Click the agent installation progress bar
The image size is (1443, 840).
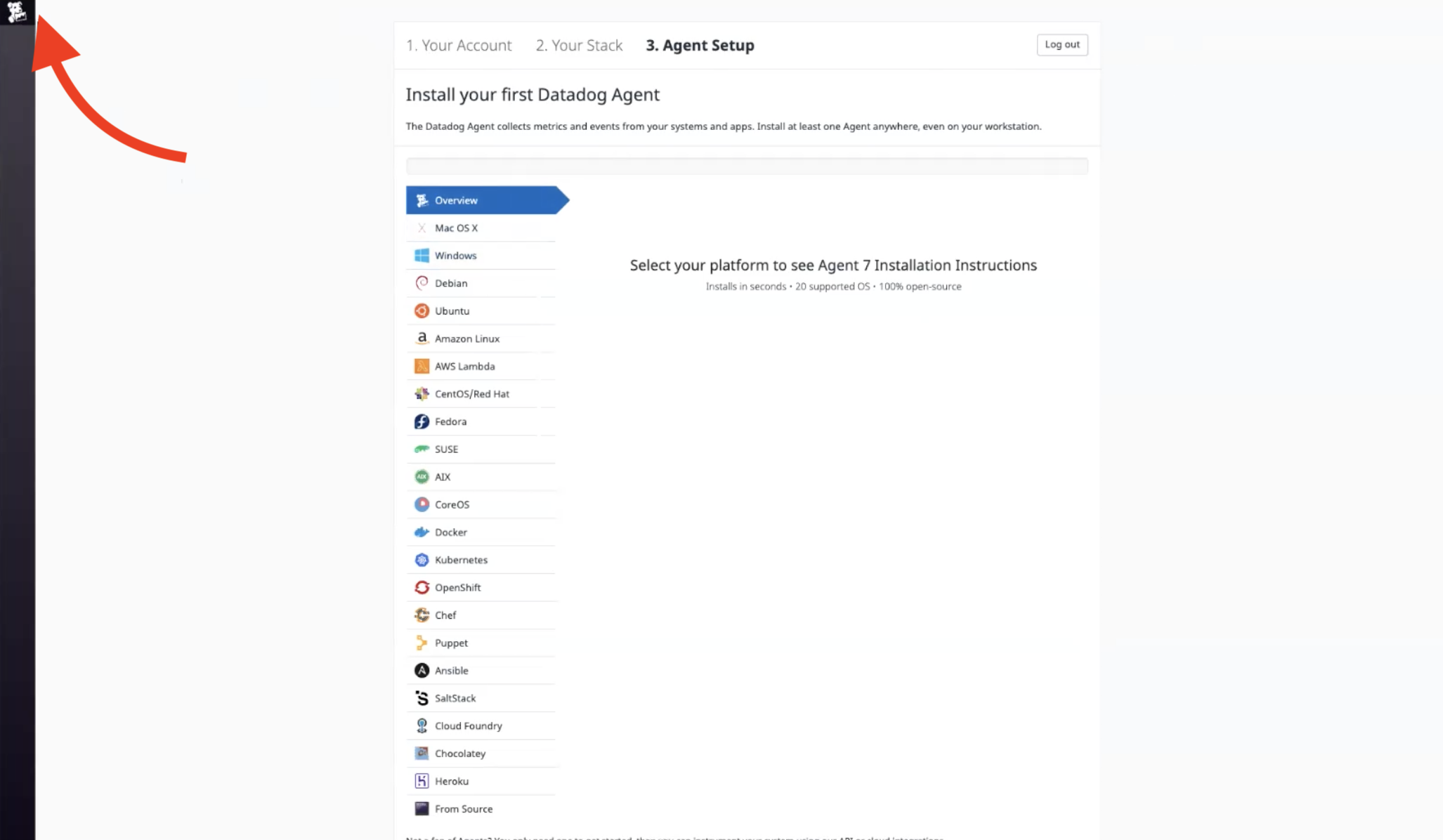click(746, 166)
